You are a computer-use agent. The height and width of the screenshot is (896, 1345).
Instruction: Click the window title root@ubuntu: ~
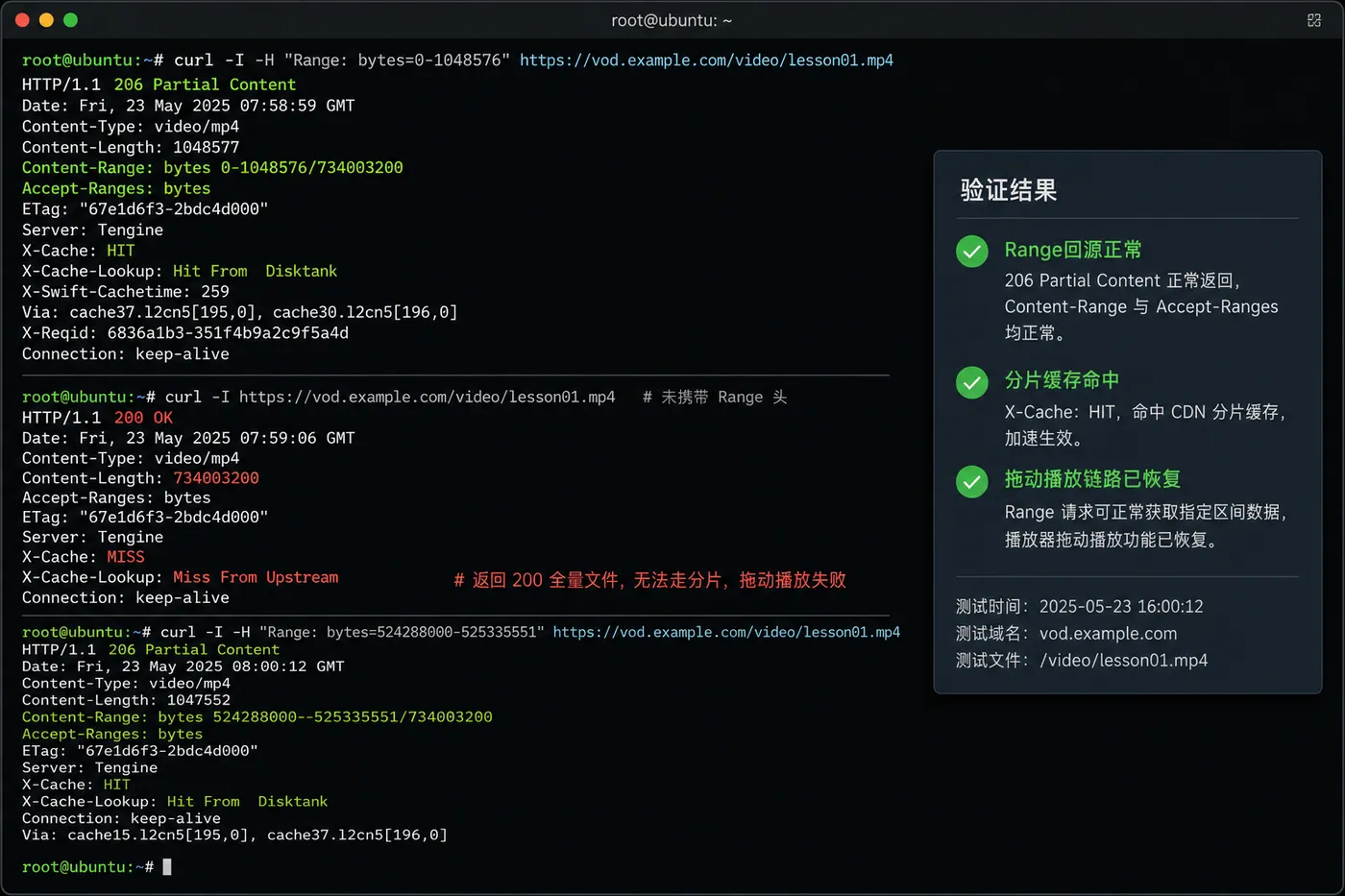coord(672,20)
